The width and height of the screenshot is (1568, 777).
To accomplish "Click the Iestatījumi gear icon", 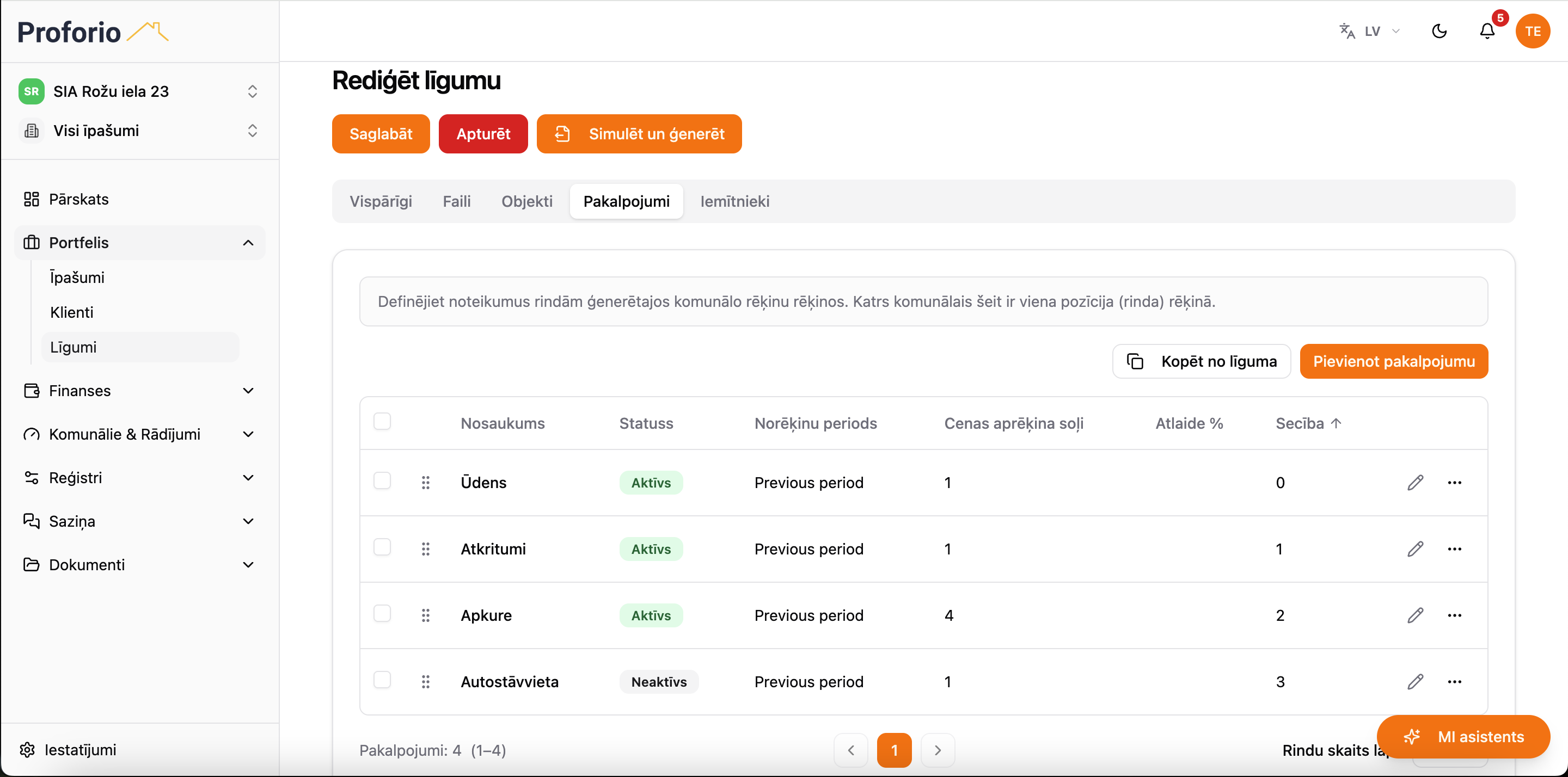I will (27, 750).
